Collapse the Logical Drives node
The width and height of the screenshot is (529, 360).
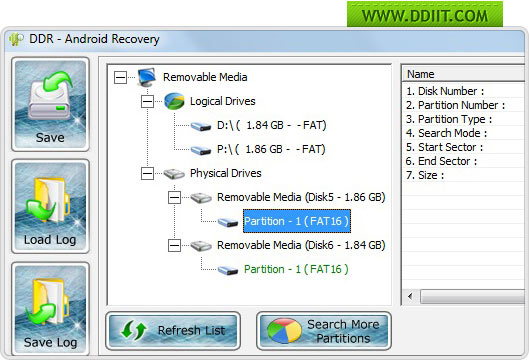(147, 102)
